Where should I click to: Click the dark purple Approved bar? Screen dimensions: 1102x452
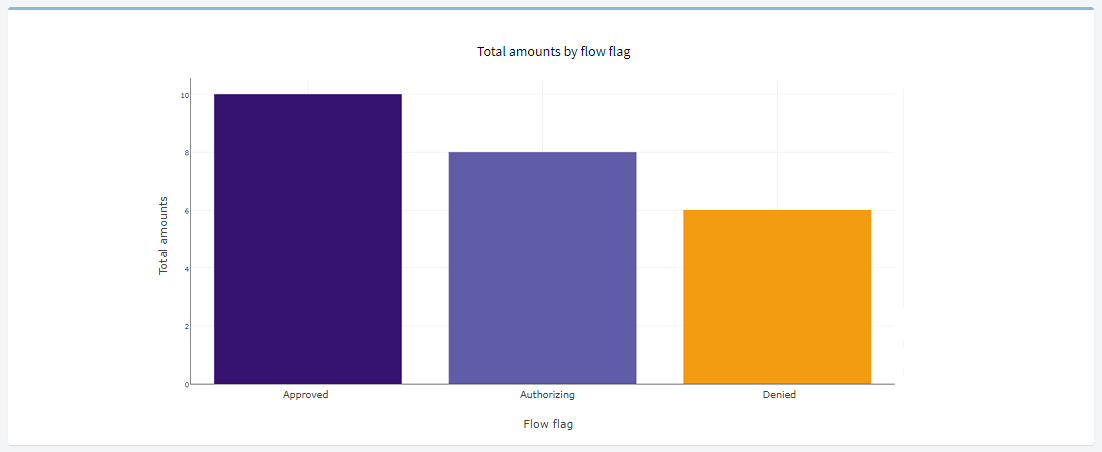click(308, 239)
